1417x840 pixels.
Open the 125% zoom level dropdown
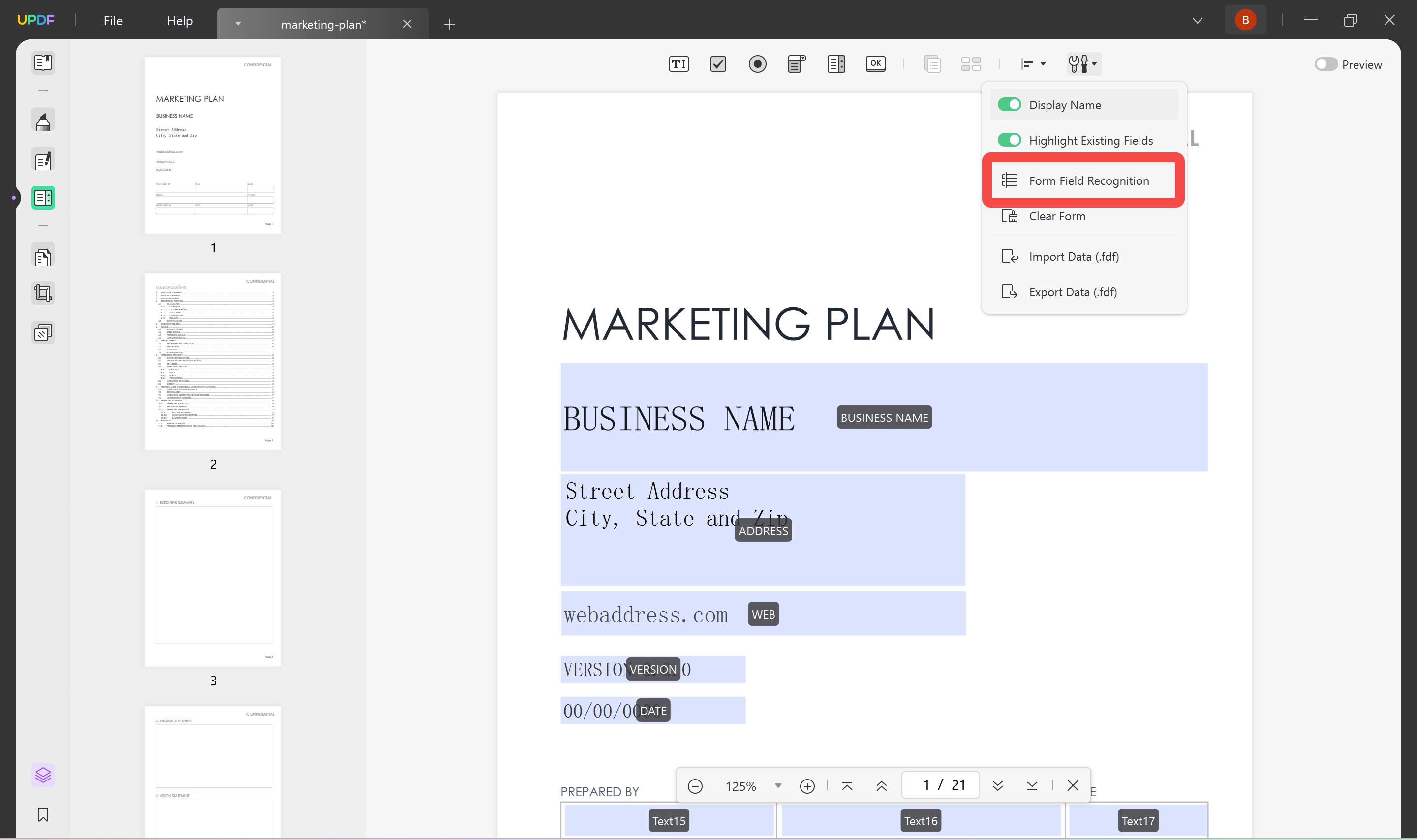click(x=778, y=786)
